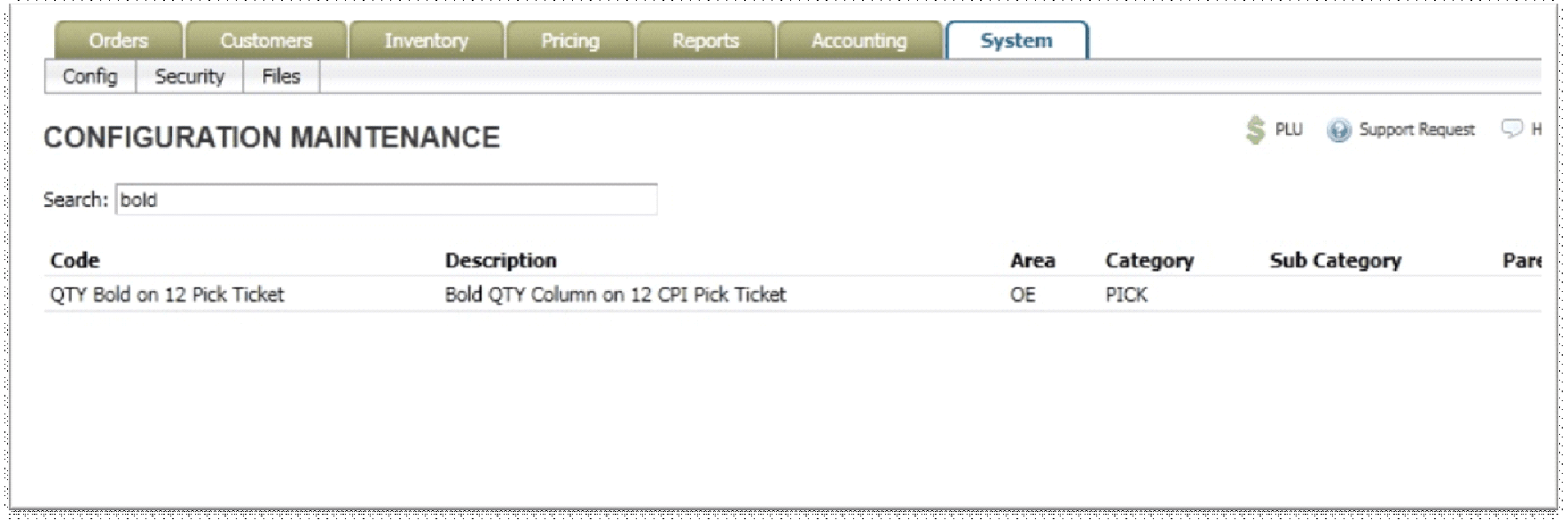Viewport: 1568px width, 520px height.
Task: Open the Config sub-tab
Action: [x=90, y=76]
